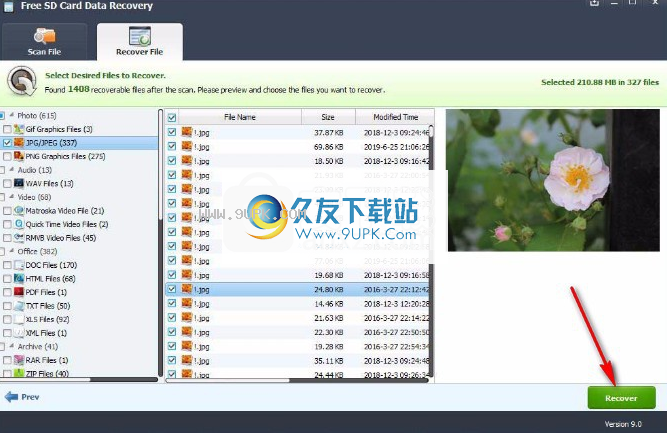Open the Recover File tab
This screenshot has height=434, width=670.
(140, 41)
